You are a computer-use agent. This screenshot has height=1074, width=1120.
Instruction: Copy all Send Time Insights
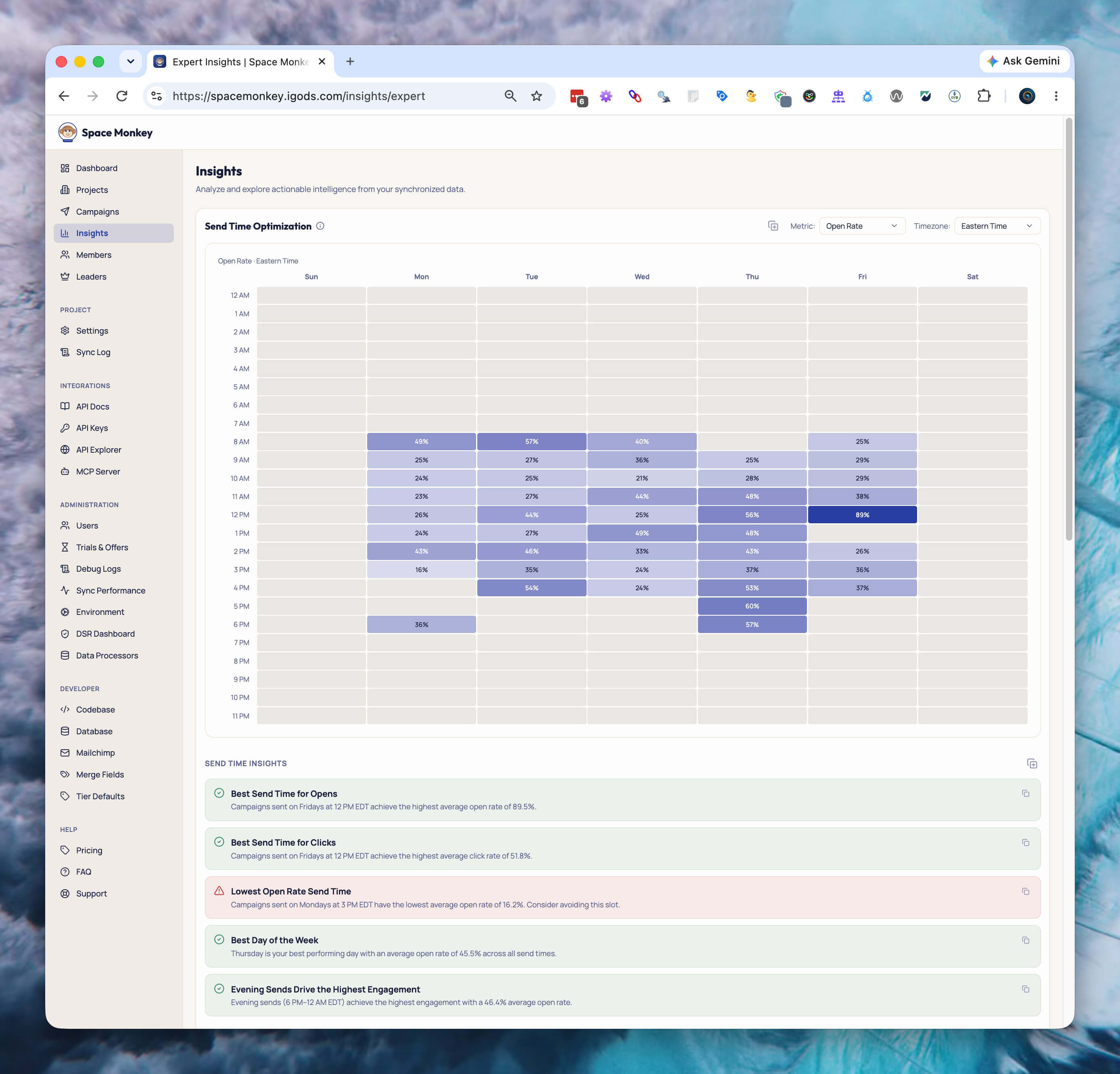click(x=1032, y=764)
